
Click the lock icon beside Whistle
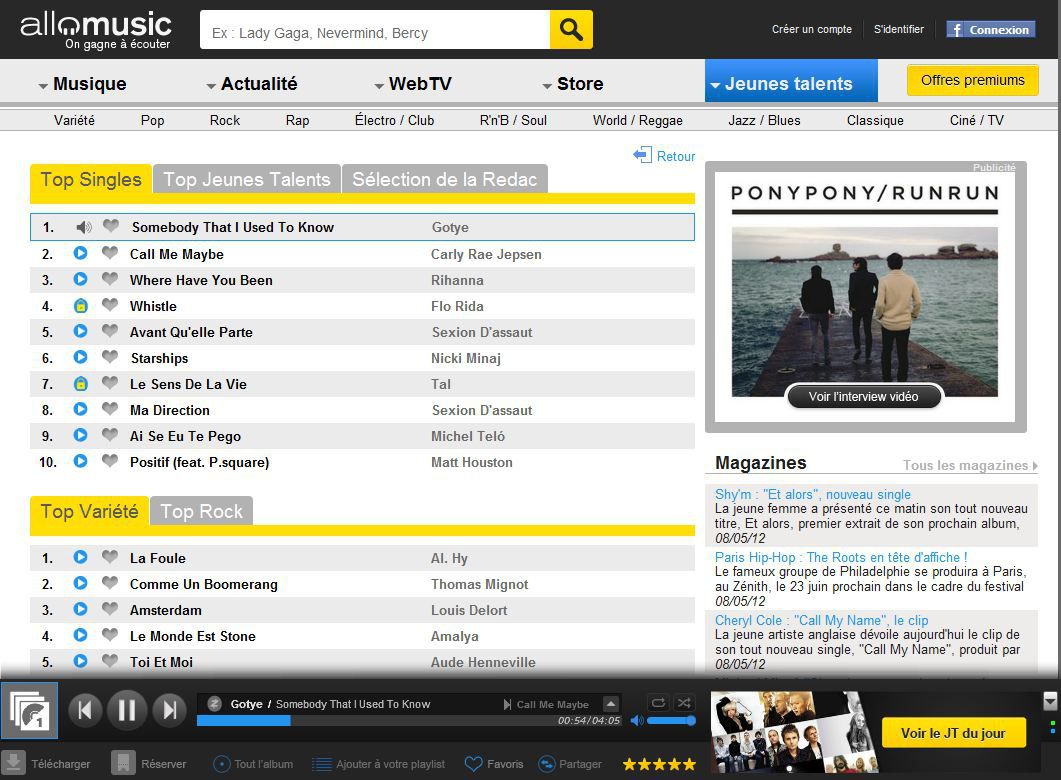[x=81, y=305]
